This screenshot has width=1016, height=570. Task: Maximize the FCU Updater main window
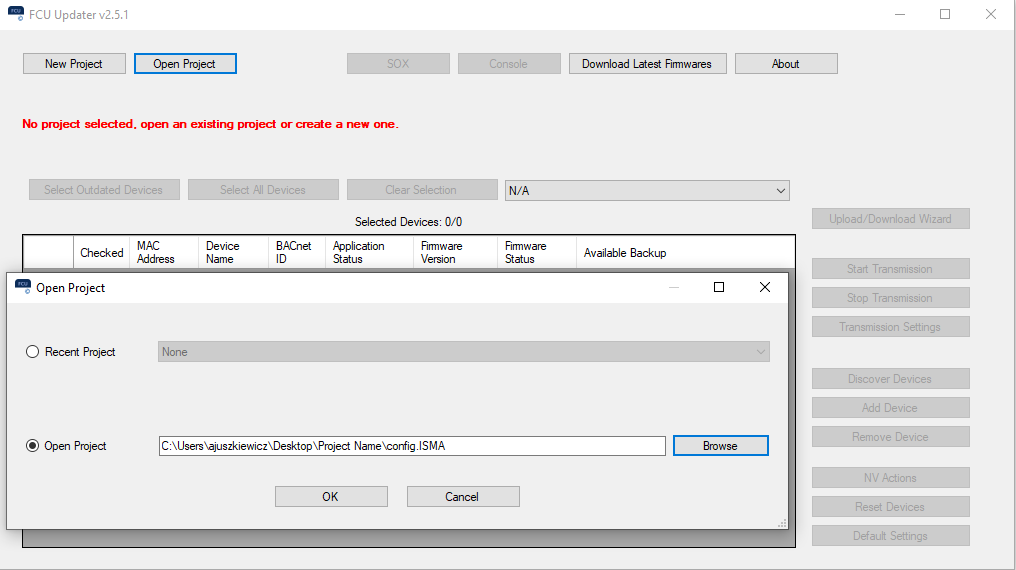pos(945,15)
